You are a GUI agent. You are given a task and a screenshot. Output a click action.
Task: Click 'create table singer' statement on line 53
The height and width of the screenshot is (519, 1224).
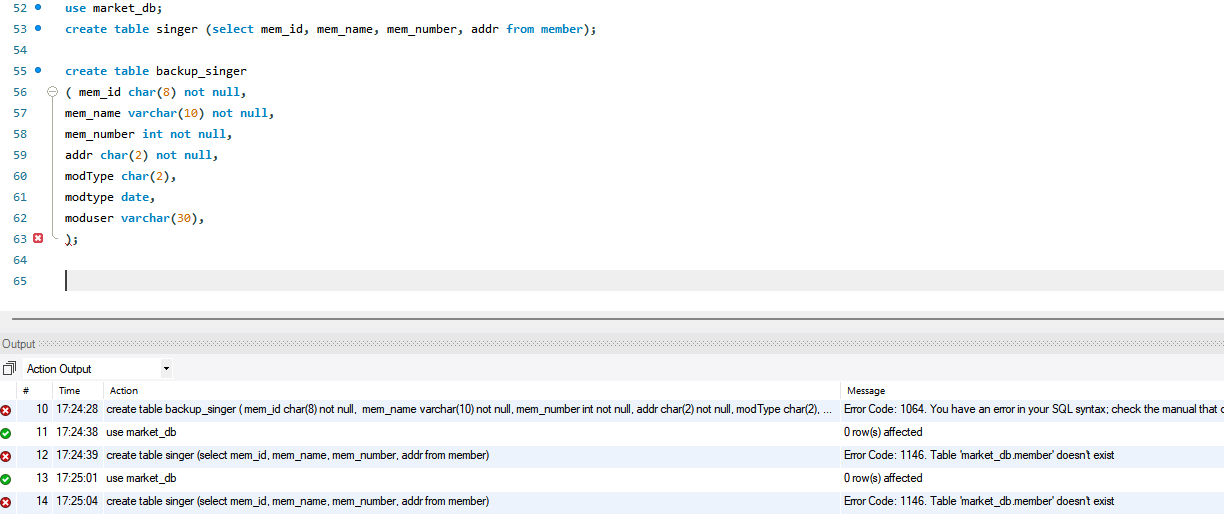[x=330, y=29]
